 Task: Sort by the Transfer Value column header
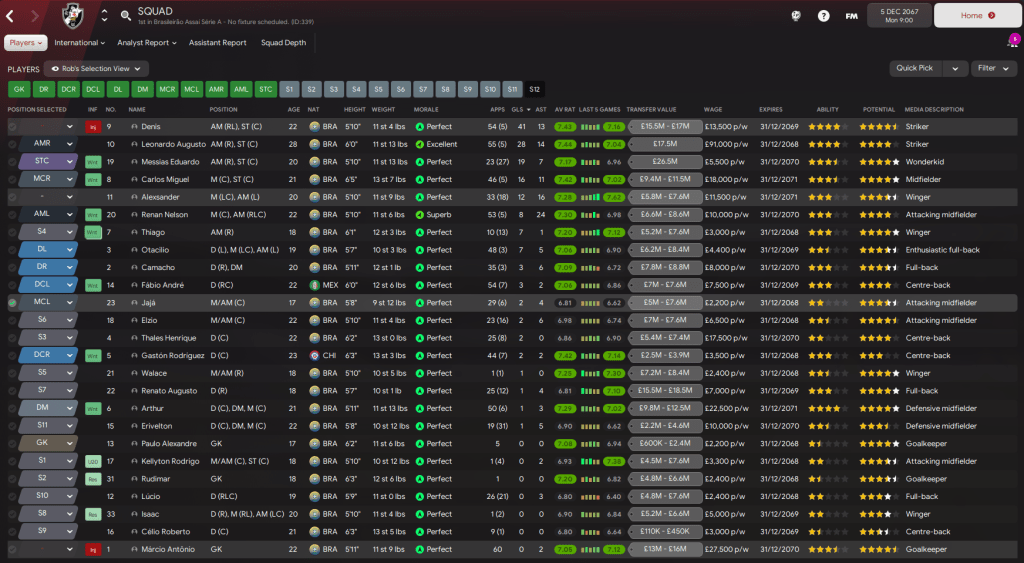[651, 109]
